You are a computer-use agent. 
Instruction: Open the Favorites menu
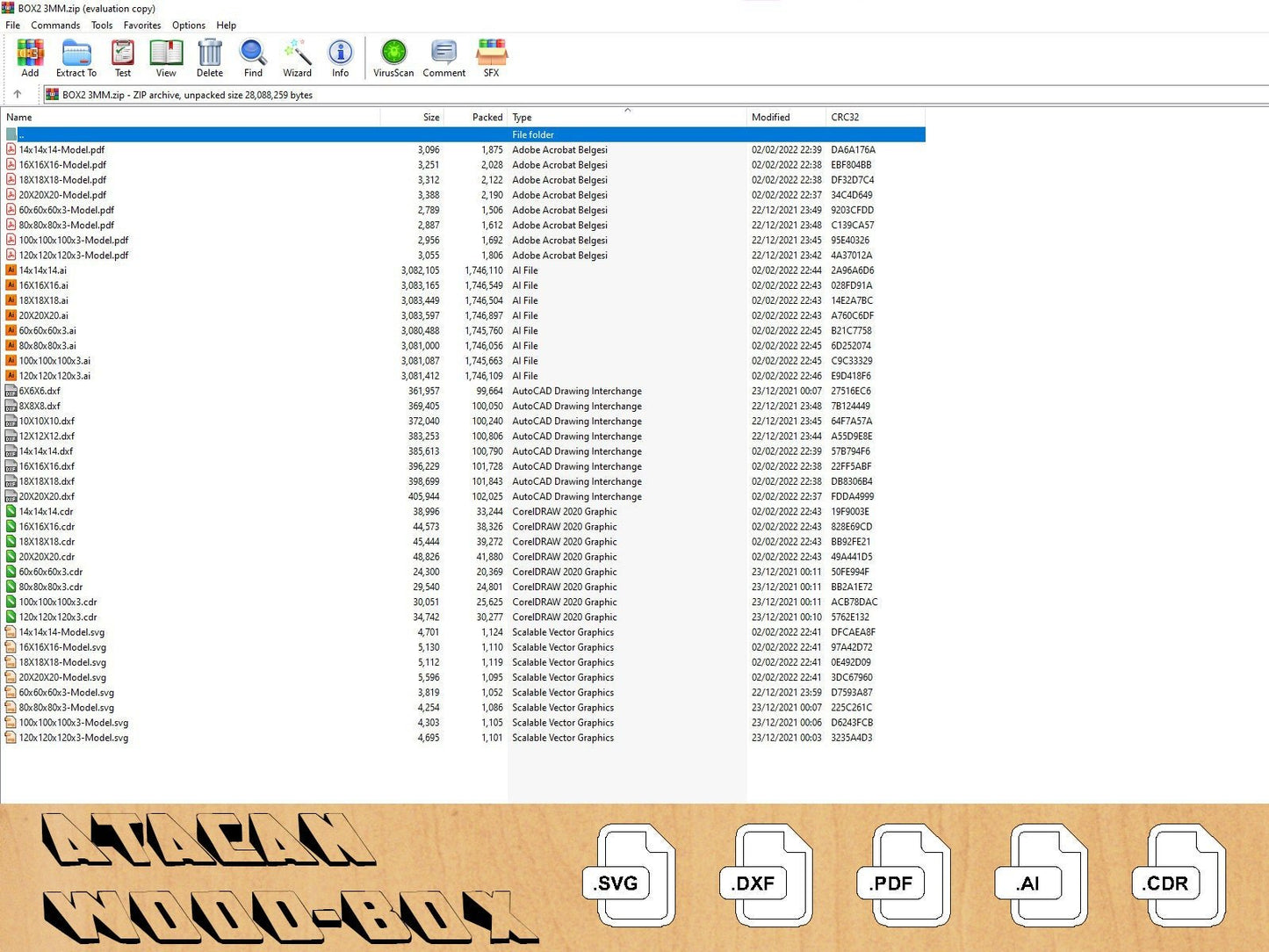tap(142, 25)
